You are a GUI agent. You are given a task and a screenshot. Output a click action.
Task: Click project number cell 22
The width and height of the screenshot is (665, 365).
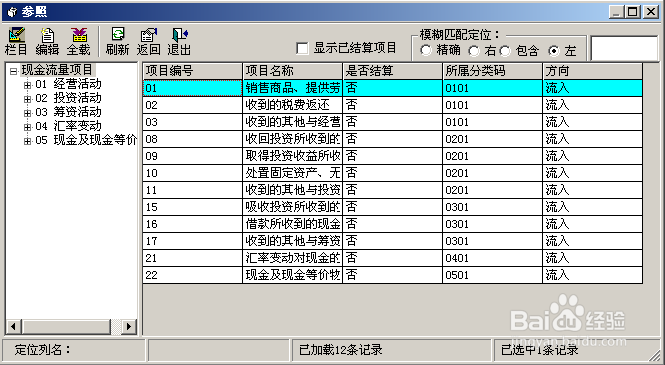pyautogui.click(x=193, y=275)
